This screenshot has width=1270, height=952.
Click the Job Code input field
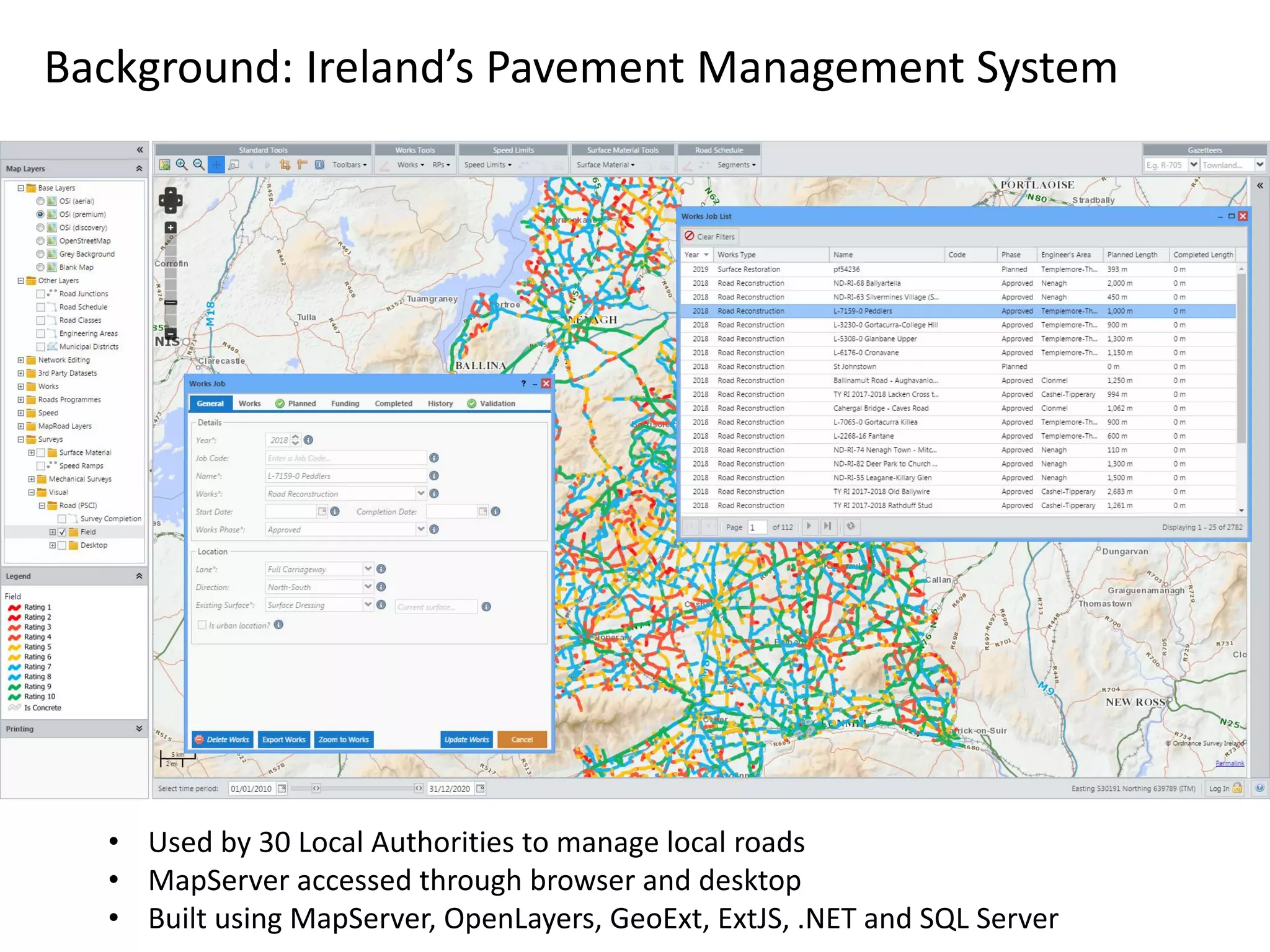345,458
